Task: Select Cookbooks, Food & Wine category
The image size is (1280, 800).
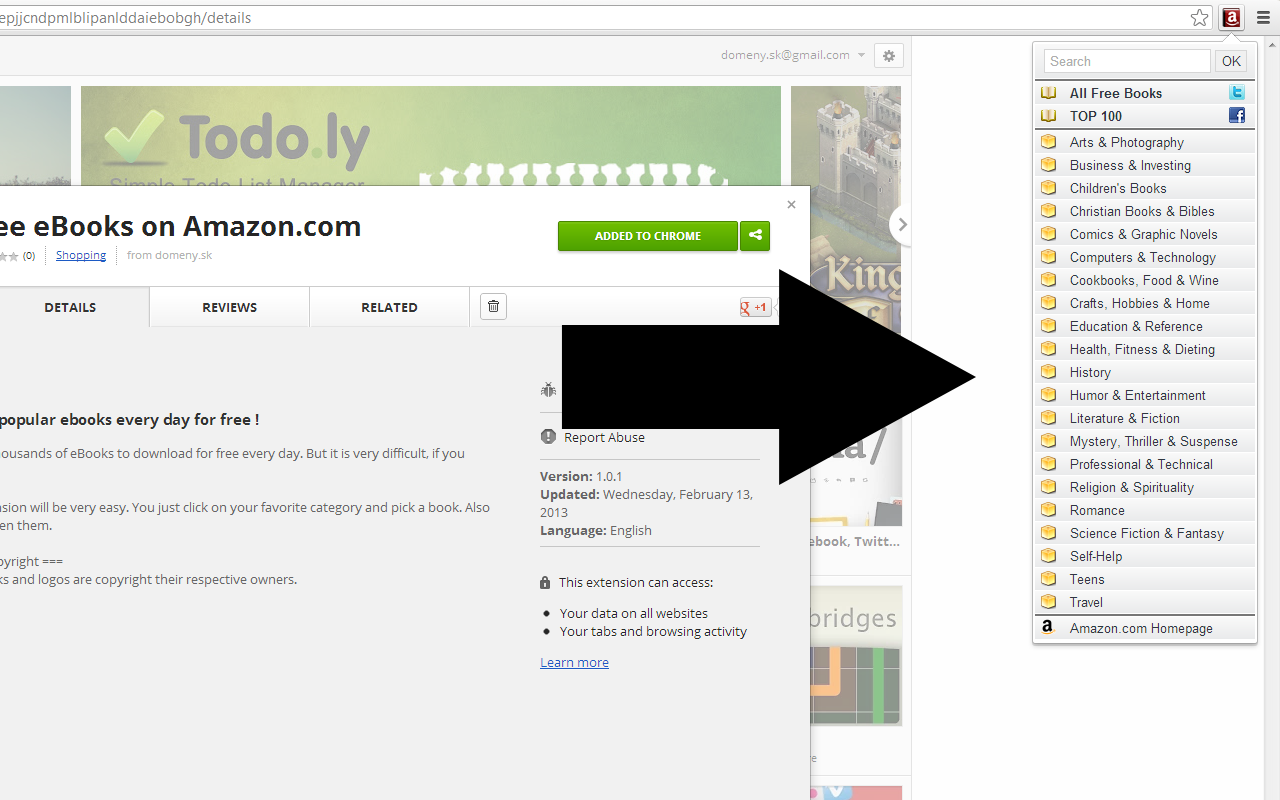Action: pyautogui.click(x=1145, y=280)
